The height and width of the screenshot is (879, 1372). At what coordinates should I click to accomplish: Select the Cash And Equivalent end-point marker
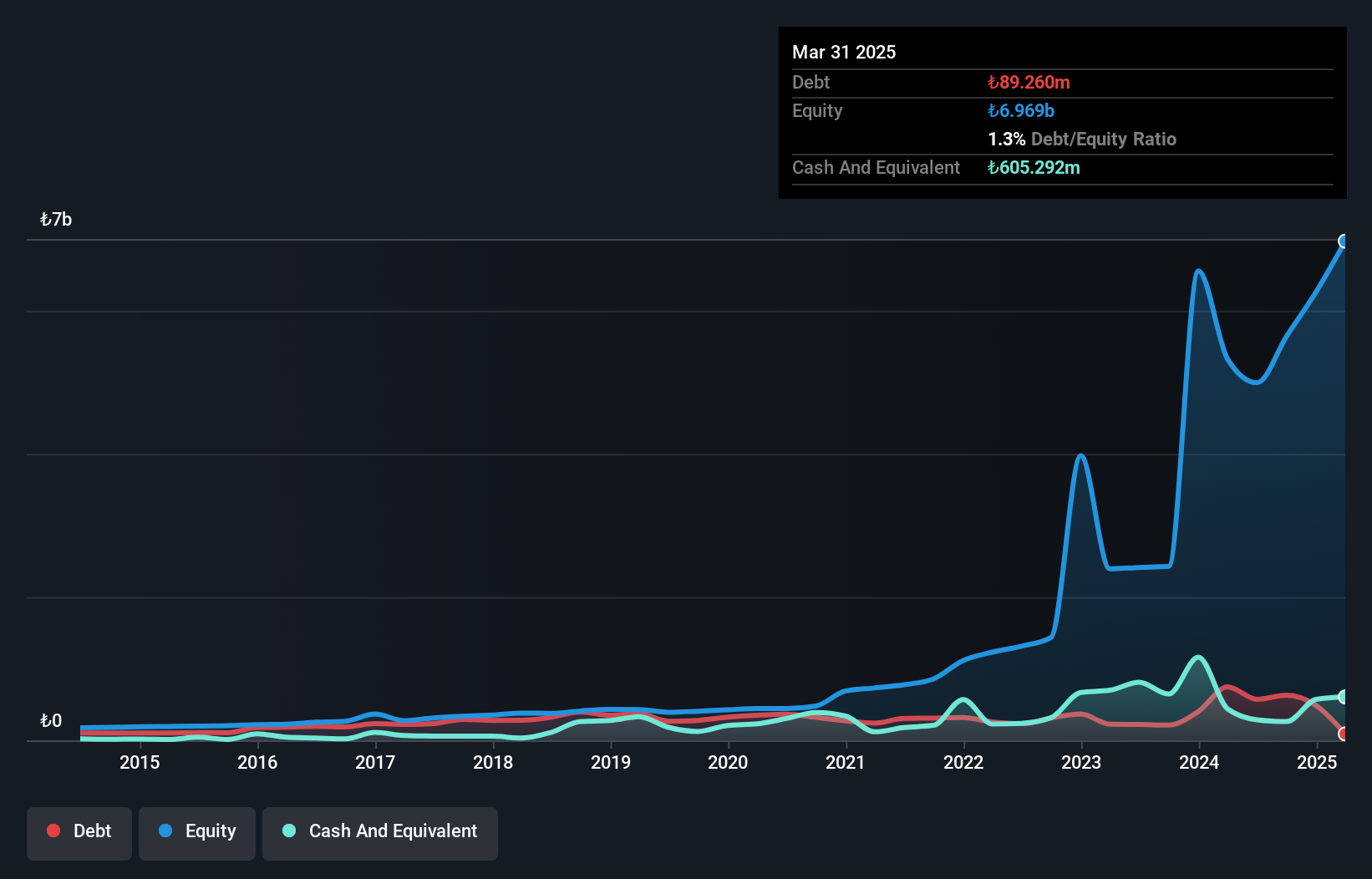[x=1344, y=697]
